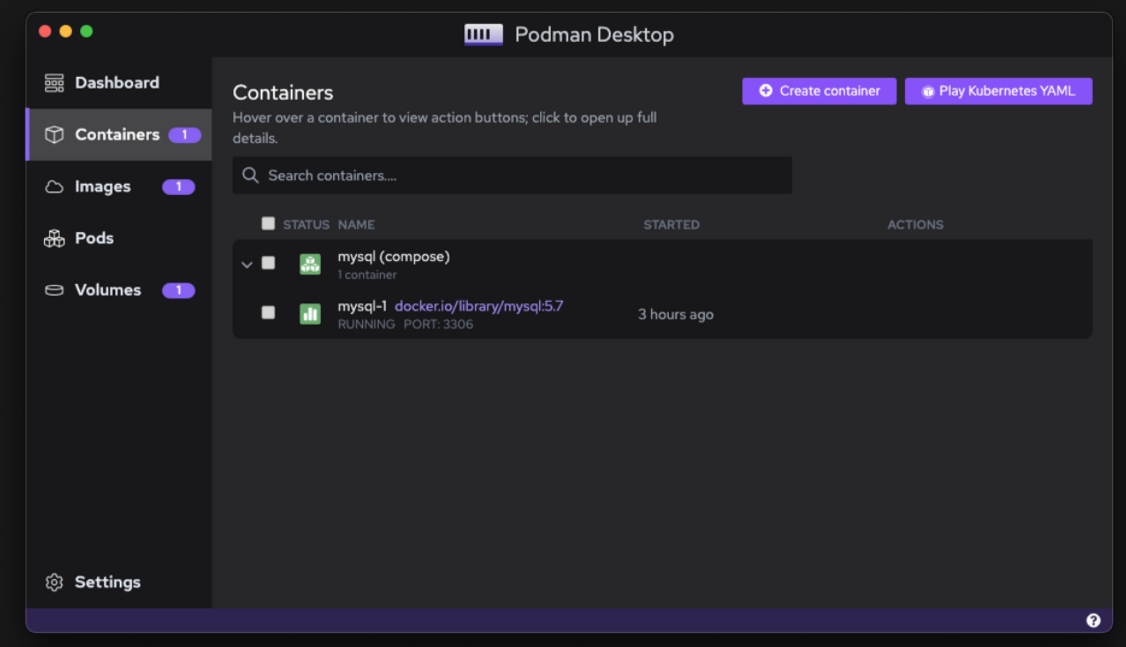Collapse the mysql (compose) group chevron
This screenshot has width=1126, height=647.
tap(247, 264)
